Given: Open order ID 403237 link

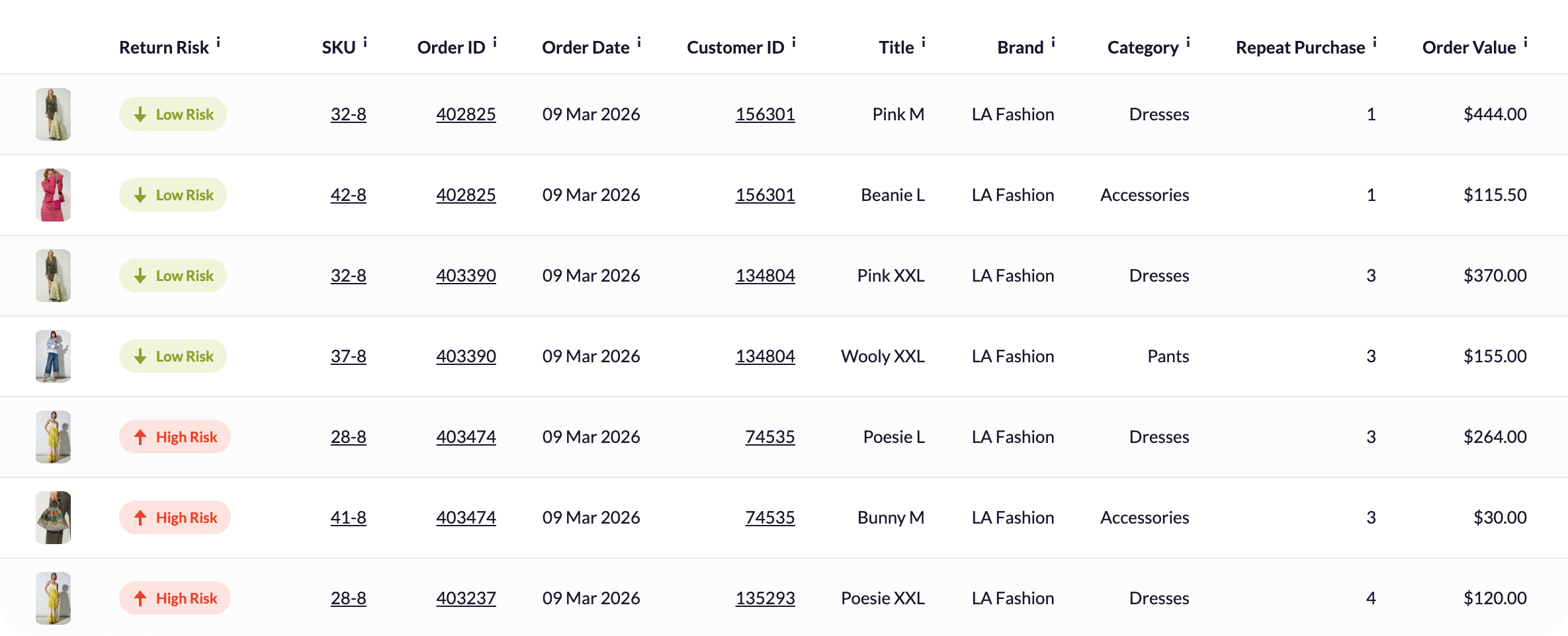Looking at the screenshot, I should tap(466, 598).
